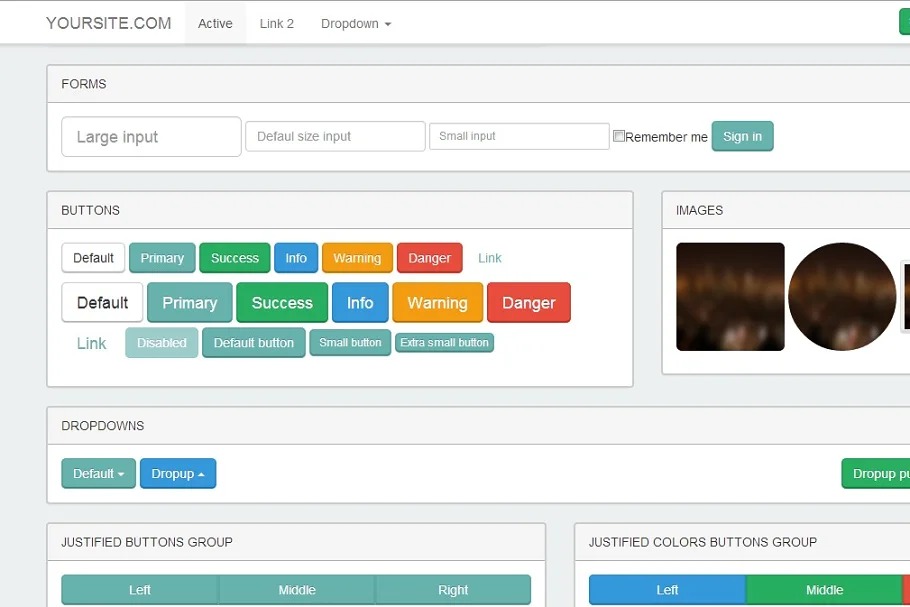910x607 pixels.
Task: Open the Dropdown menu in navbar
Action: 355,24
